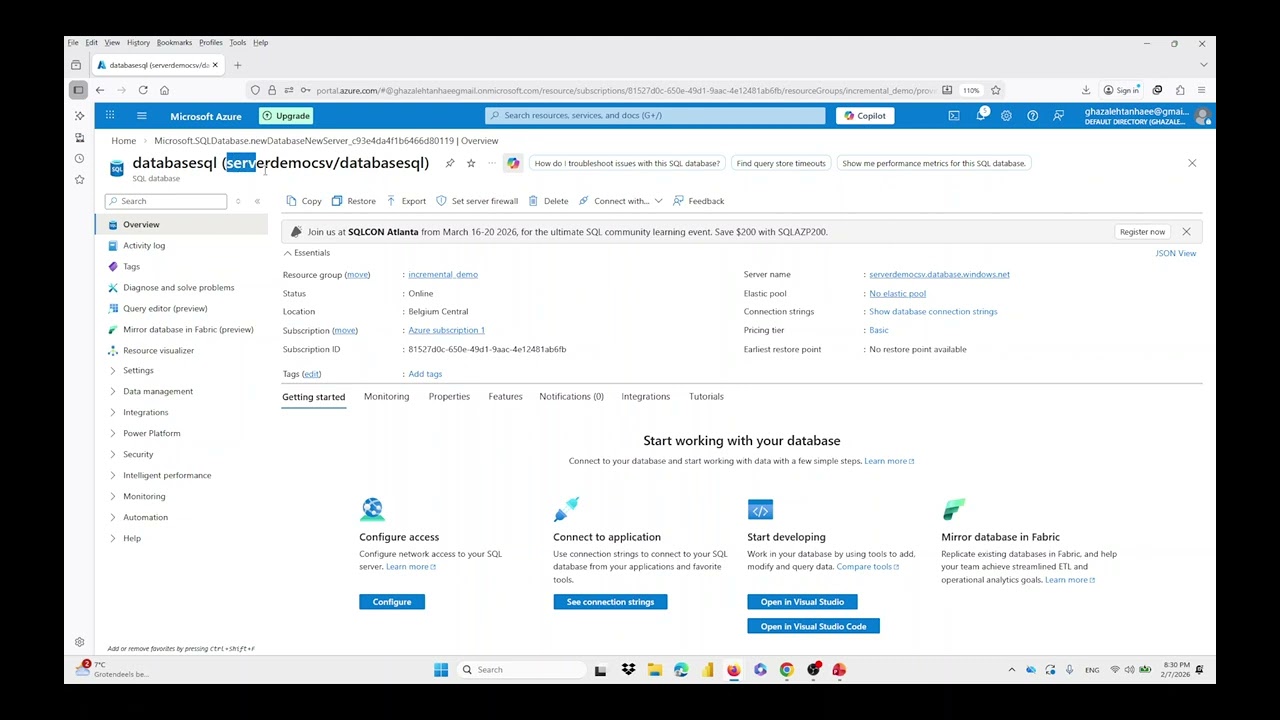Open Chrome from the taskbar
Viewport: 1280px width, 720px height.
[x=787, y=670]
